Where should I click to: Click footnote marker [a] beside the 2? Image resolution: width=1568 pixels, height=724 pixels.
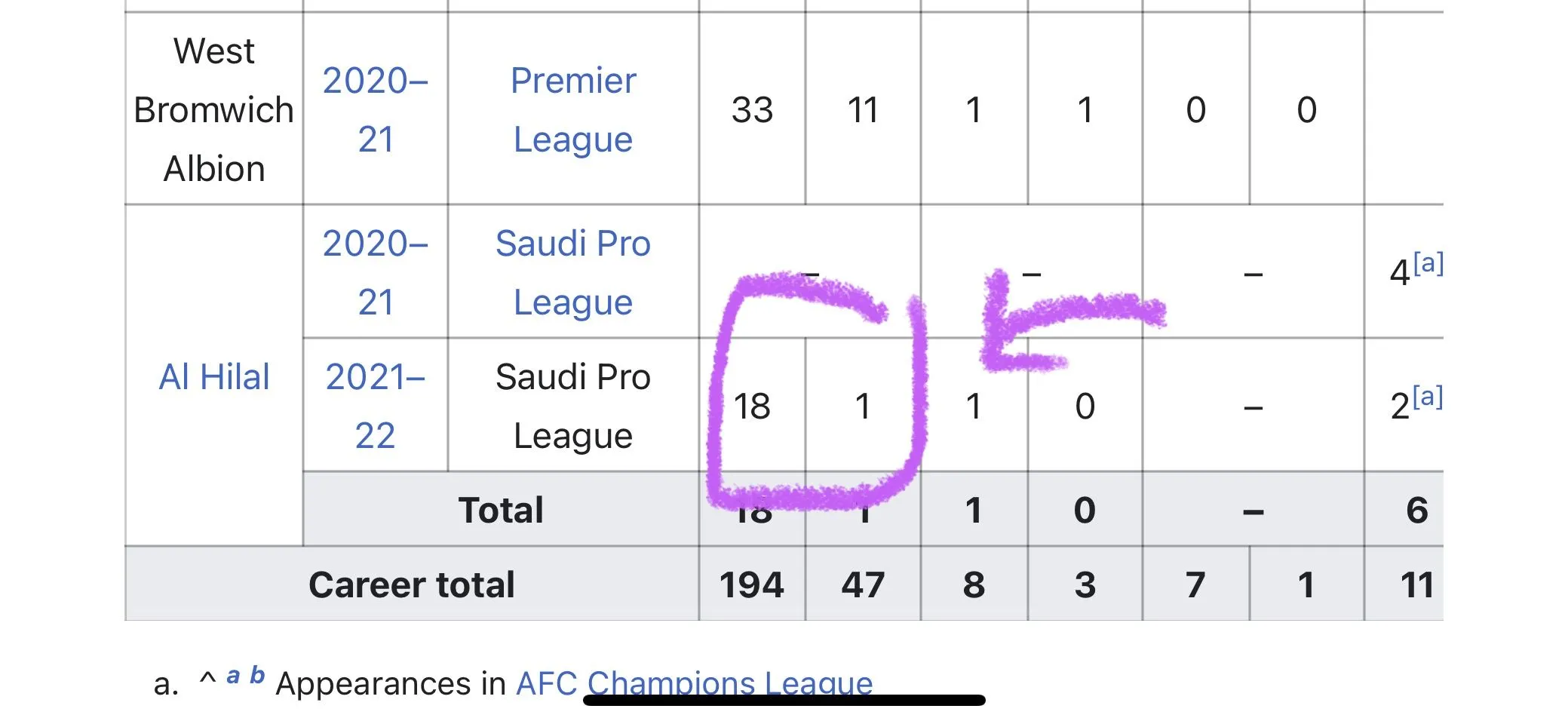click(x=1428, y=397)
